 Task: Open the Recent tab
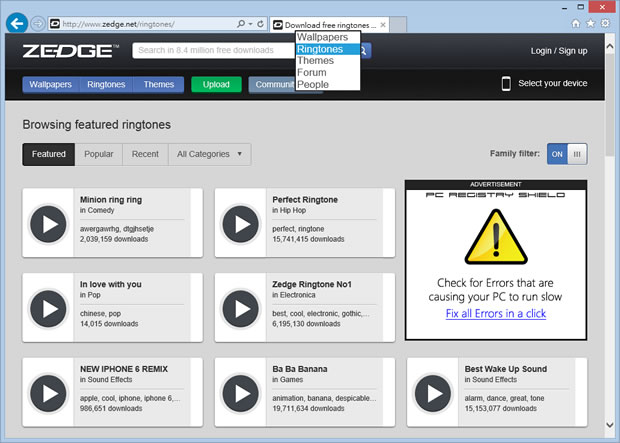pyautogui.click(x=145, y=154)
